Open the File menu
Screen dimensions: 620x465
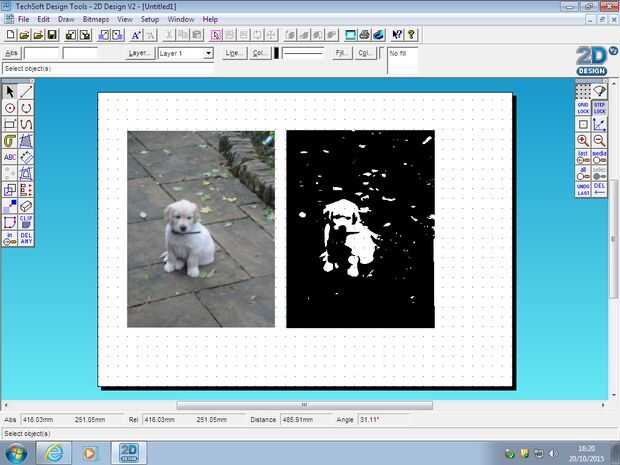coord(23,19)
